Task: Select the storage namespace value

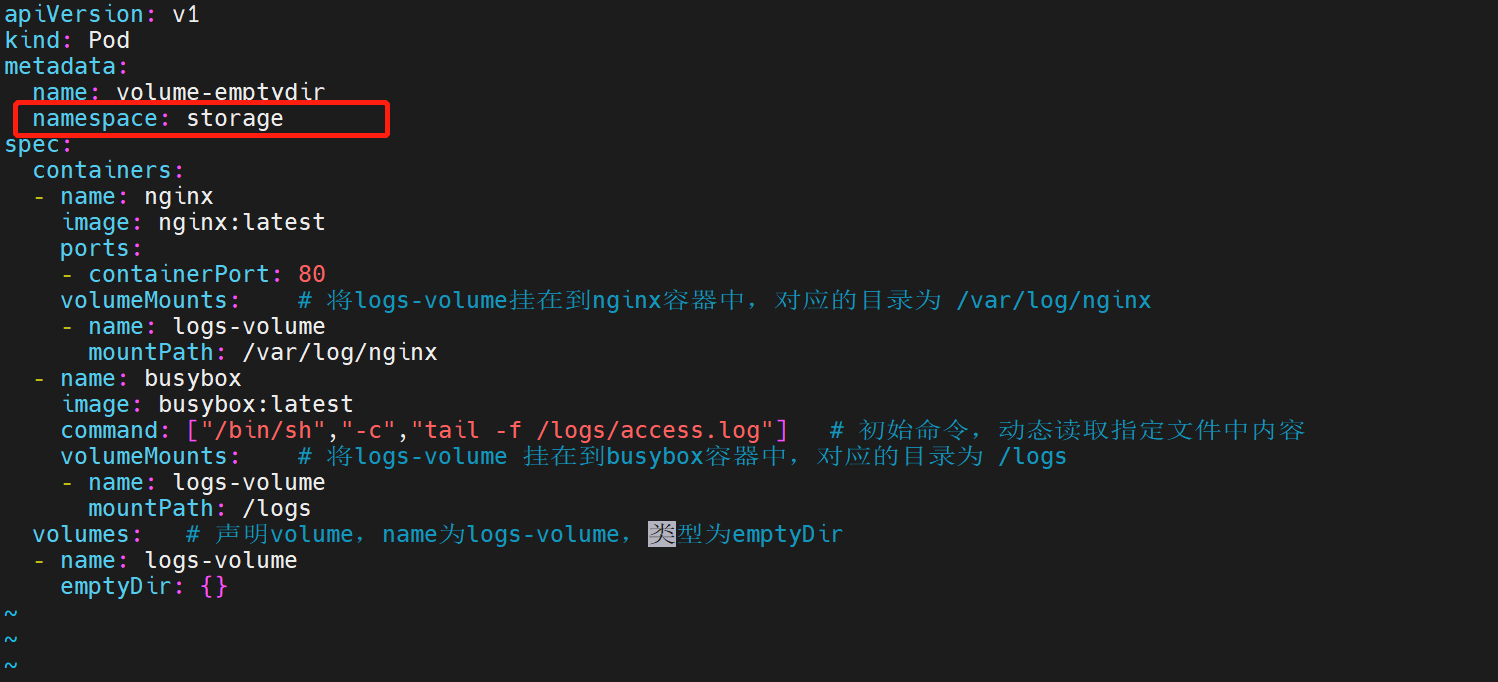Action: 235,118
